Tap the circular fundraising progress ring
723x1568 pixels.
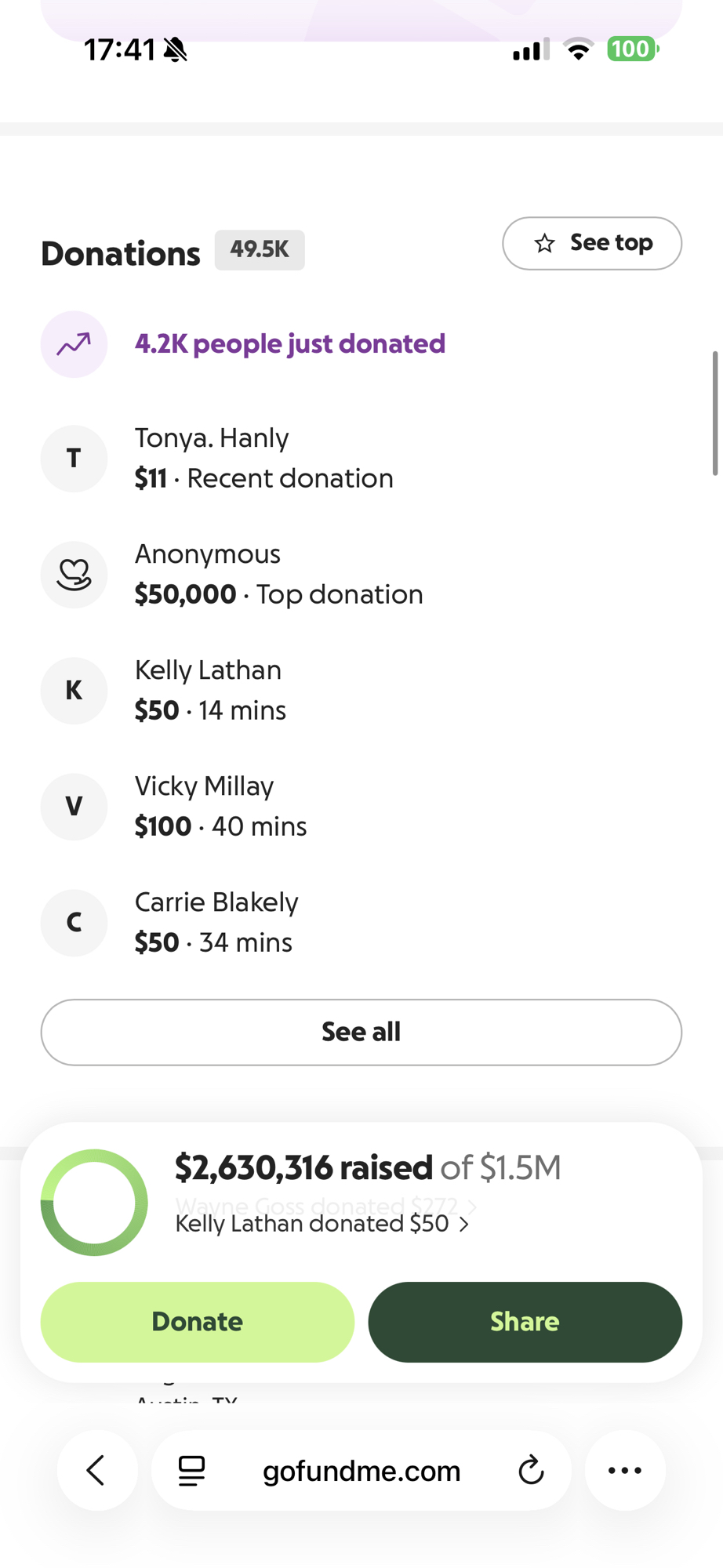(x=94, y=1203)
